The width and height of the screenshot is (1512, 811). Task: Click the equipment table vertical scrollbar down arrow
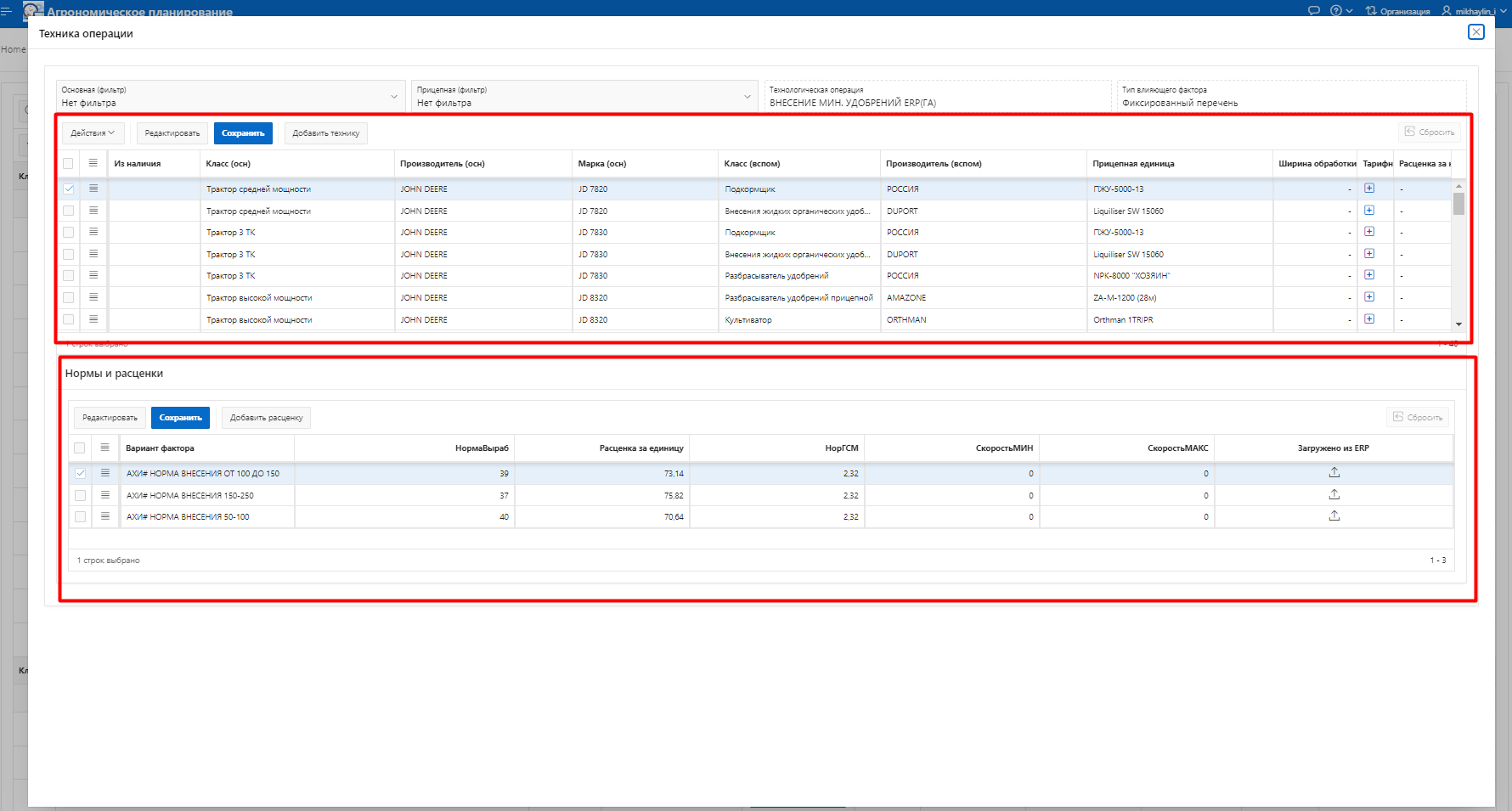tap(1458, 324)
